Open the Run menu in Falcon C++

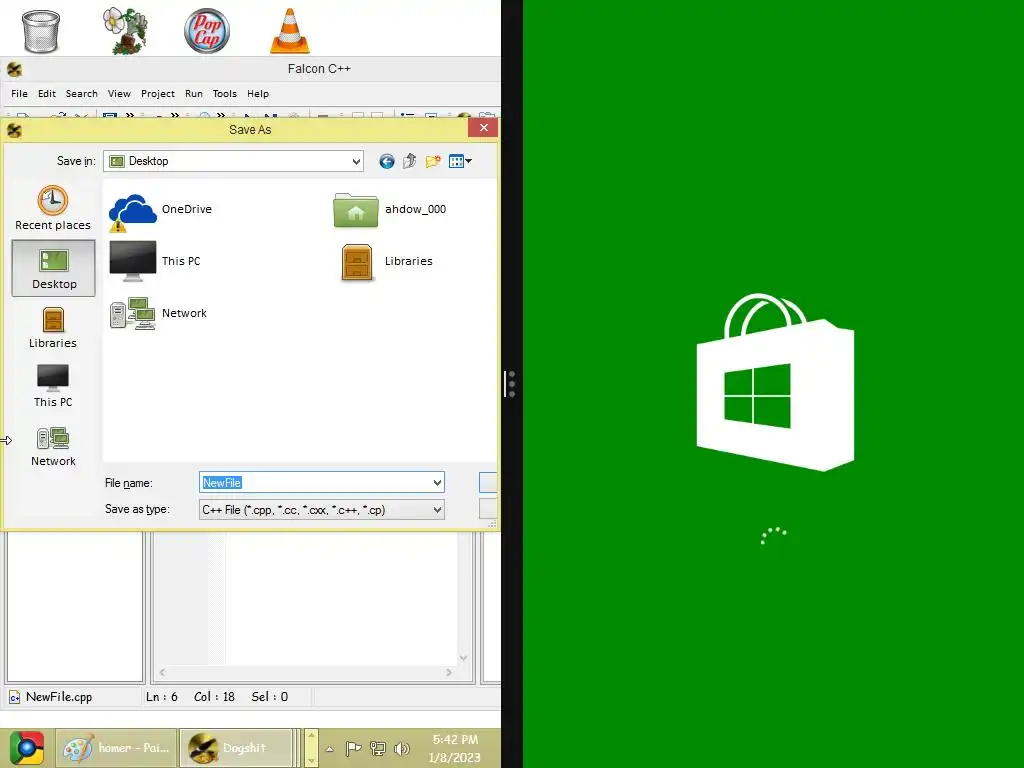click(193, 94)
